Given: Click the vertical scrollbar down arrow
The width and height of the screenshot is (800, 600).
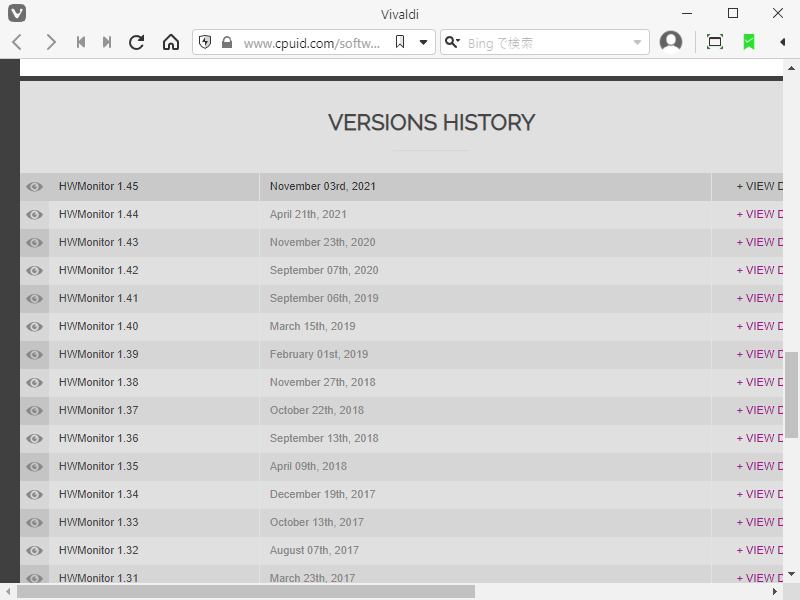Looking at the screenshot, I should (x=791, y=574).
